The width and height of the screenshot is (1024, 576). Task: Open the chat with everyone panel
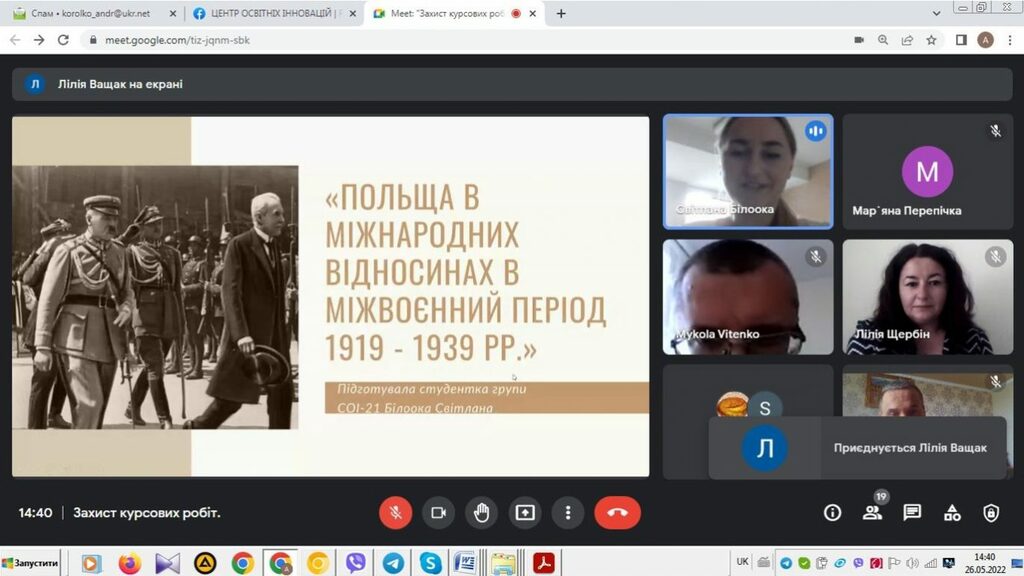[912, 513]
